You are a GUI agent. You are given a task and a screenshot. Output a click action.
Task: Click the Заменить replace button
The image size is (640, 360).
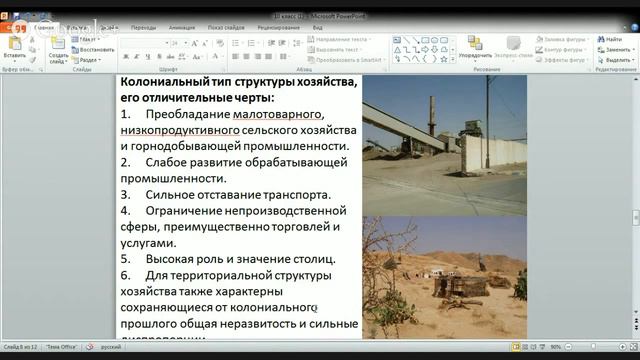point(616,50)
